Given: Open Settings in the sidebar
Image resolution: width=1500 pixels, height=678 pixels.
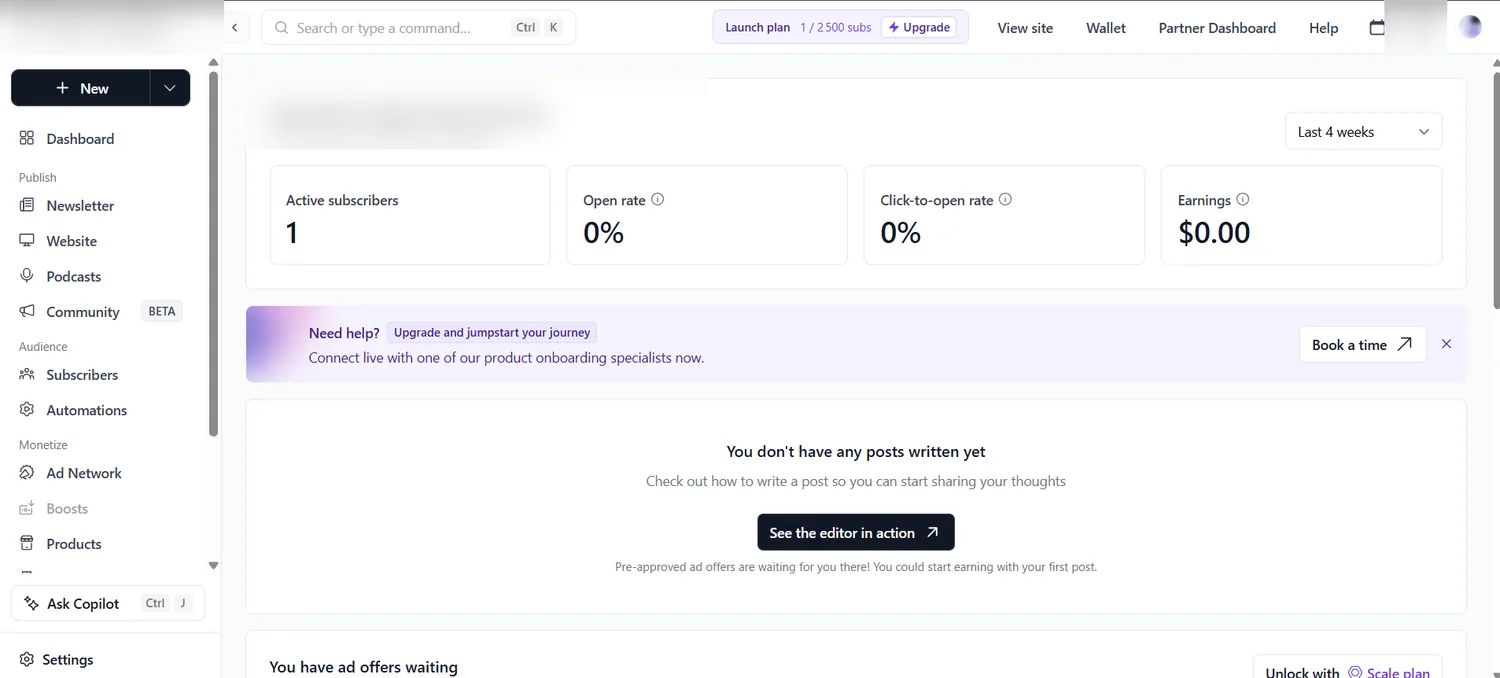Looking at the screenshot, I should point(68,660).
